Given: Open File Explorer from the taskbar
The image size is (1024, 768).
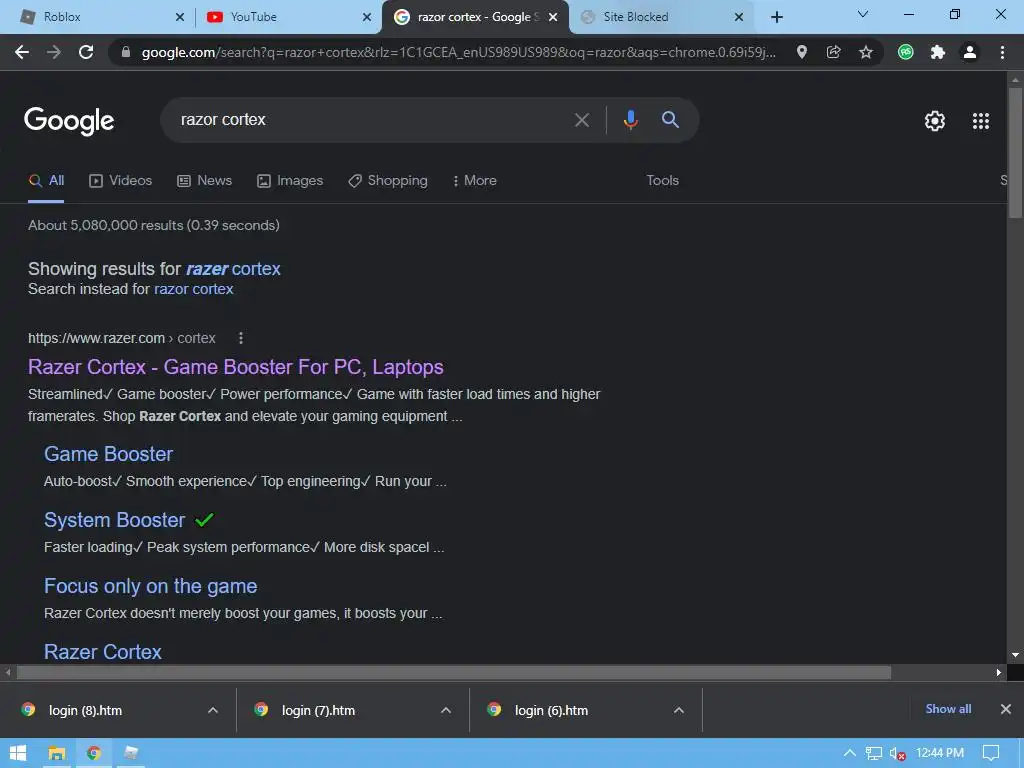Looking at the screenshot, I should pos(57,753).
